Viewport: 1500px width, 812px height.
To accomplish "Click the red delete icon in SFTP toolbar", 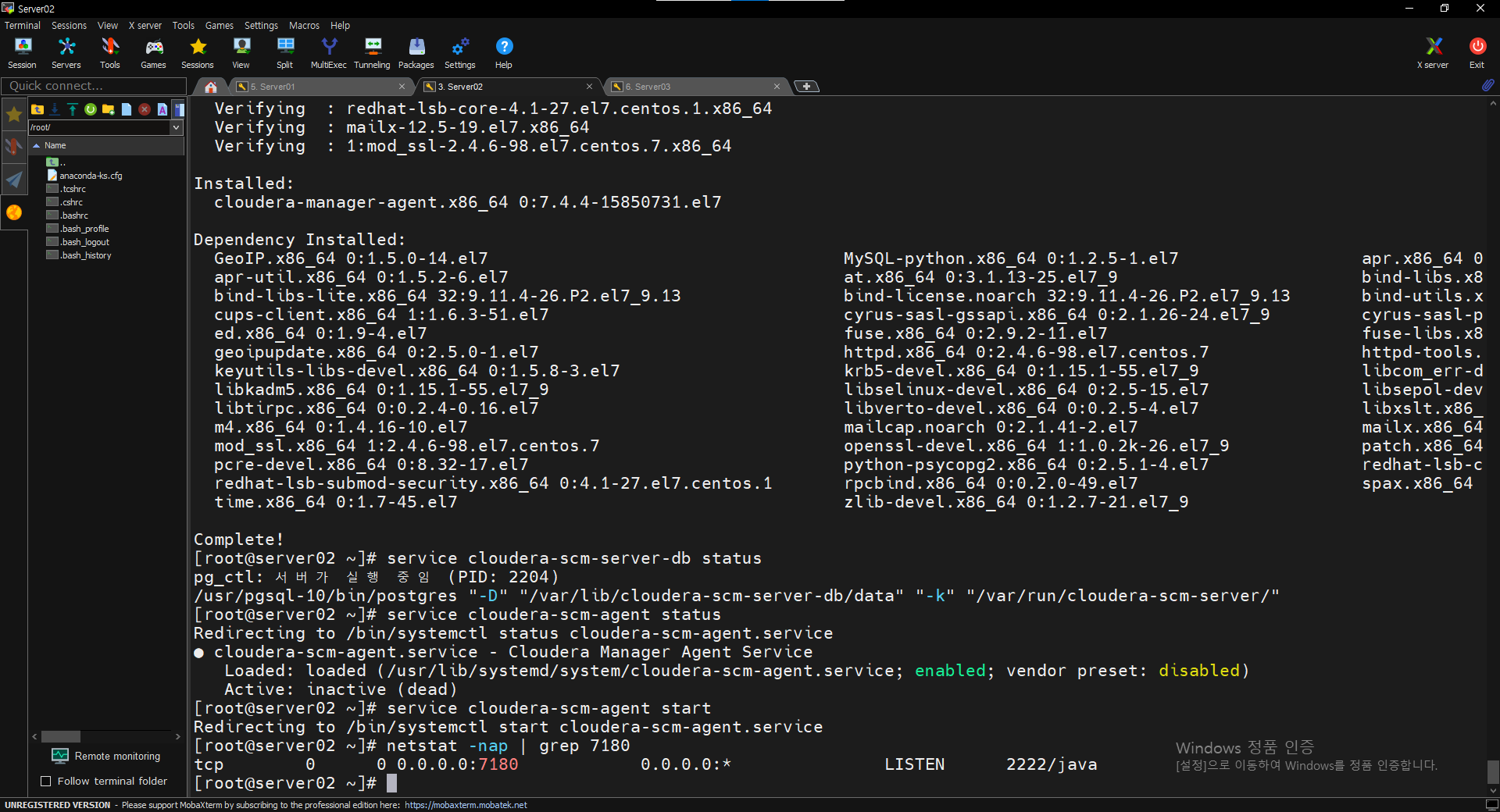I will click(x=145, y=109).
